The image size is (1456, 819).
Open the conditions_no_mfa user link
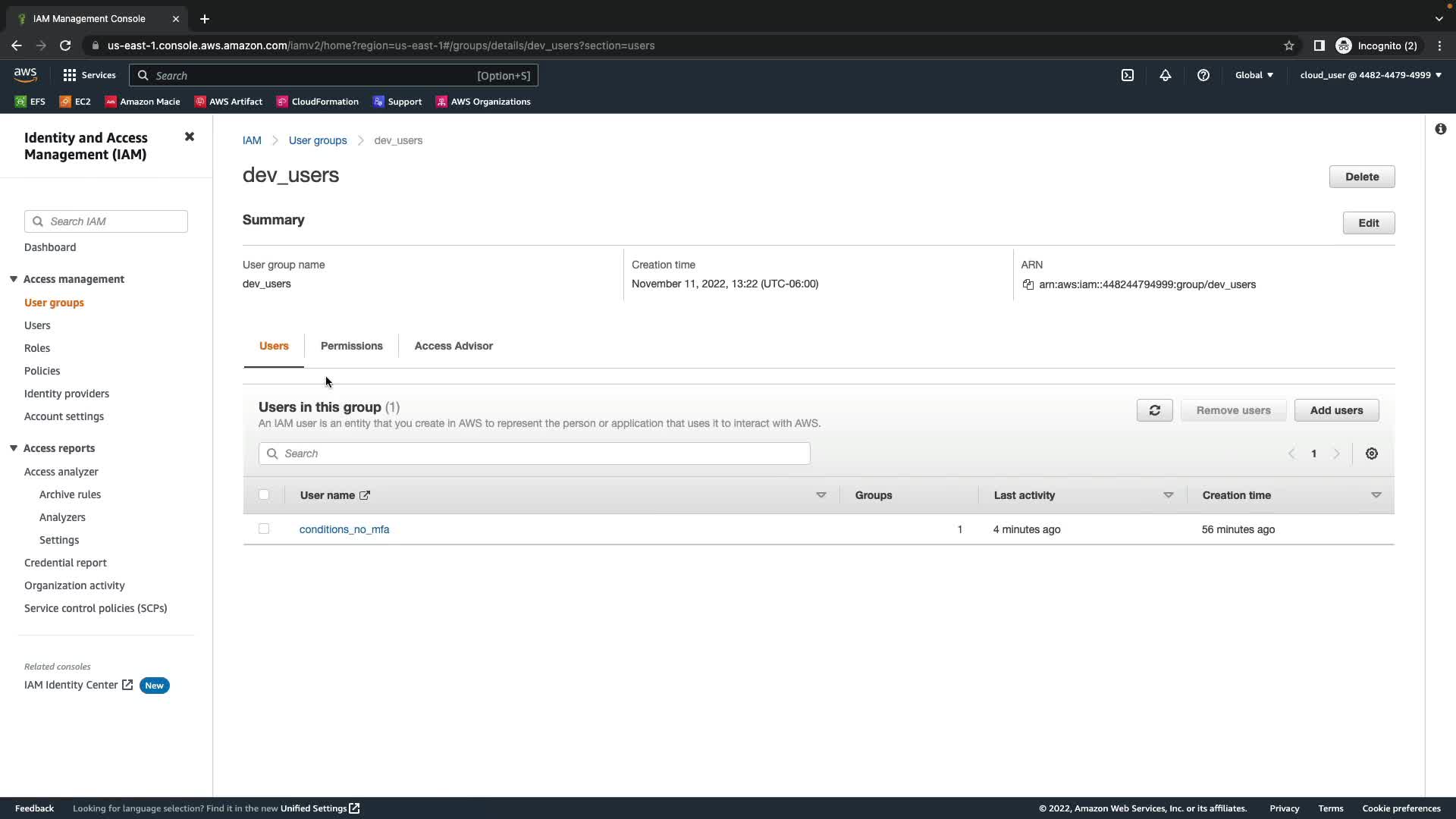click(344, 529)
